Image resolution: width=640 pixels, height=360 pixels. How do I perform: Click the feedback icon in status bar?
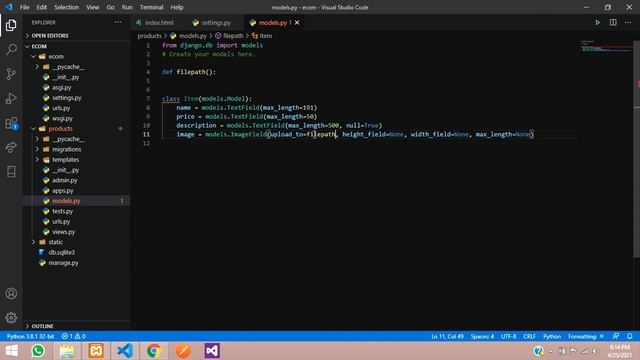pos(616,336)
